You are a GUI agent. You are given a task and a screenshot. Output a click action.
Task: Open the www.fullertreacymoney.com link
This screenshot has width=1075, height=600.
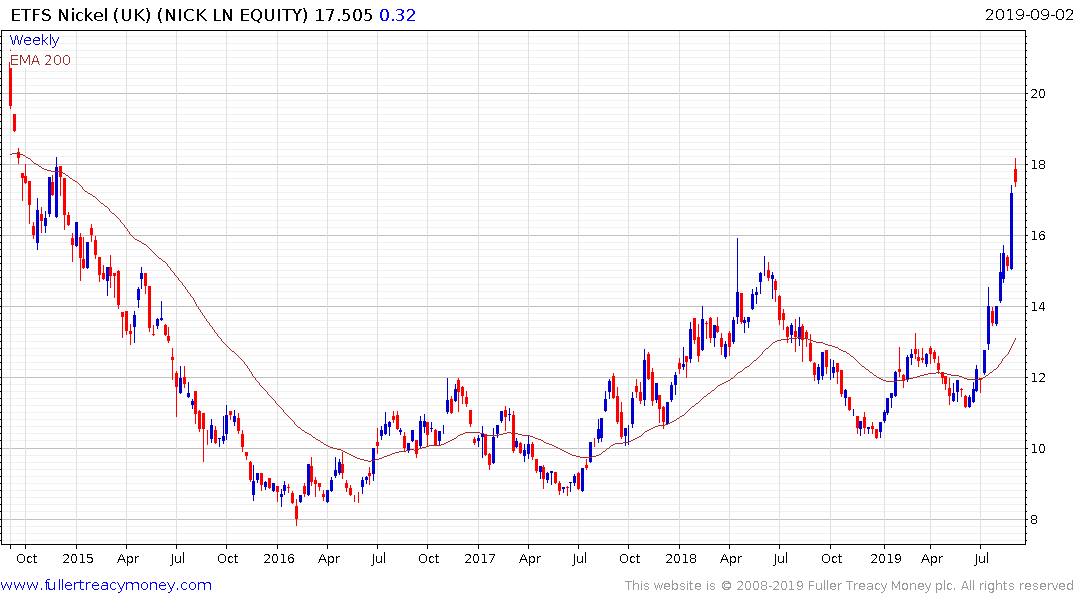coord(106,585)
